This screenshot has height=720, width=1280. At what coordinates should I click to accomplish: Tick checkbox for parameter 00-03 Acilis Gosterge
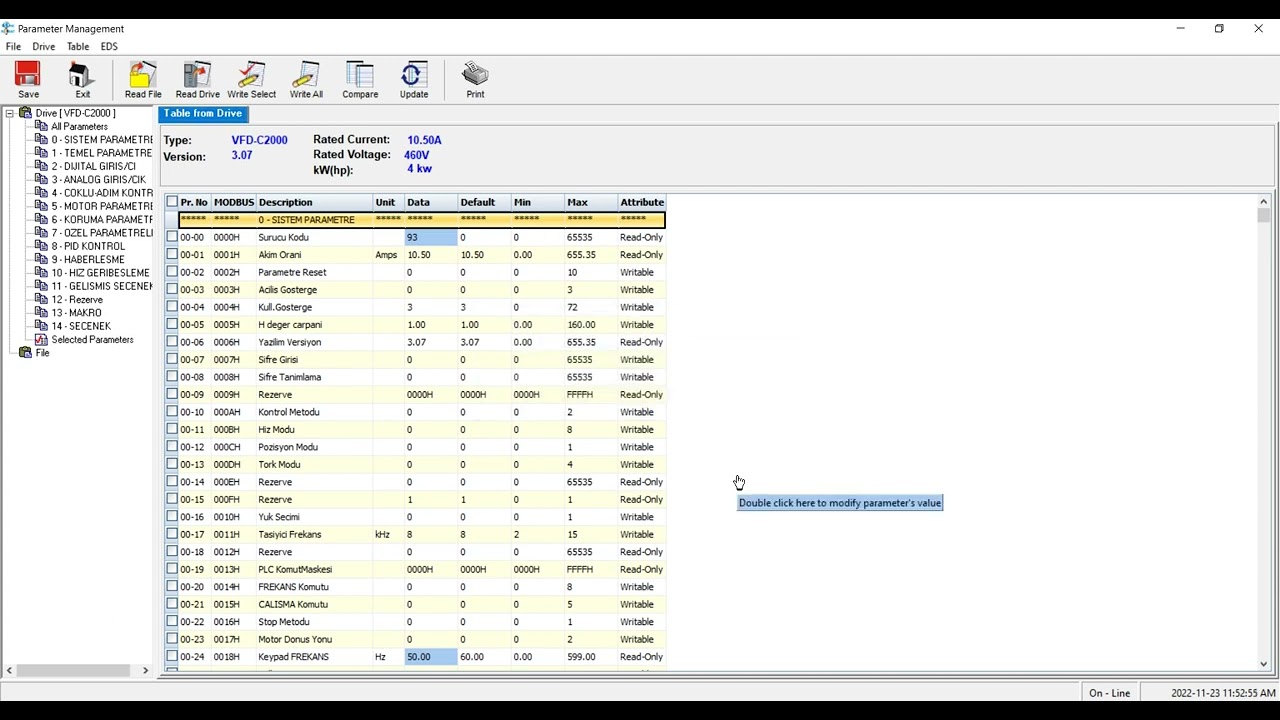coord(172,290)
